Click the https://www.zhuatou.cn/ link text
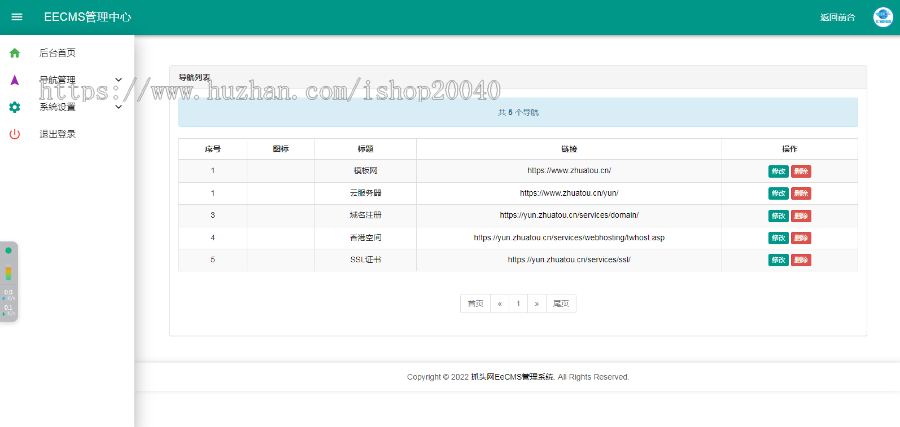Screen dimensions: 900x427 (569, 170)
